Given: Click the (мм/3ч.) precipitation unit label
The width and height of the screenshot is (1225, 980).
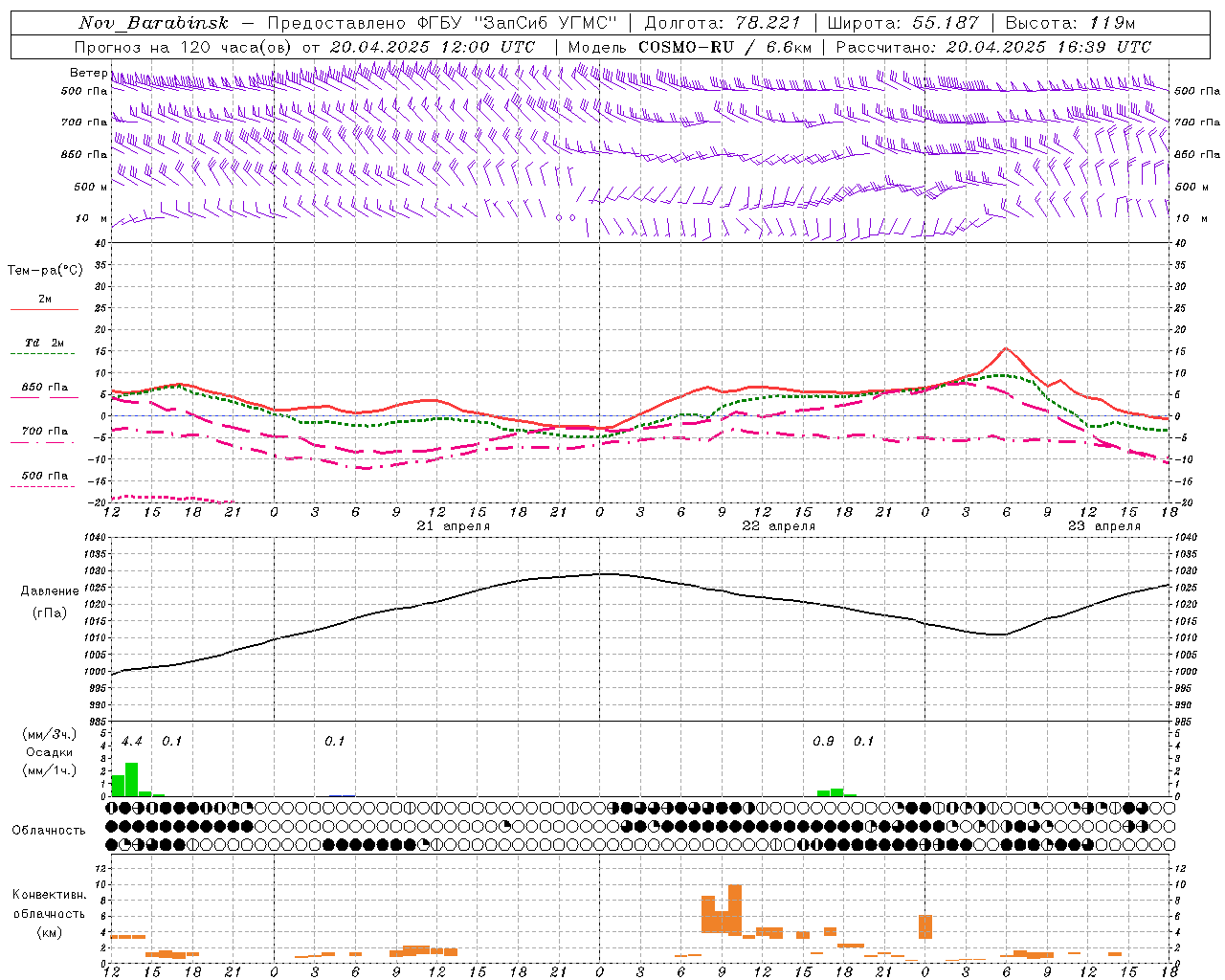Looking at the screenshot, I should click(x=49, y=734).
